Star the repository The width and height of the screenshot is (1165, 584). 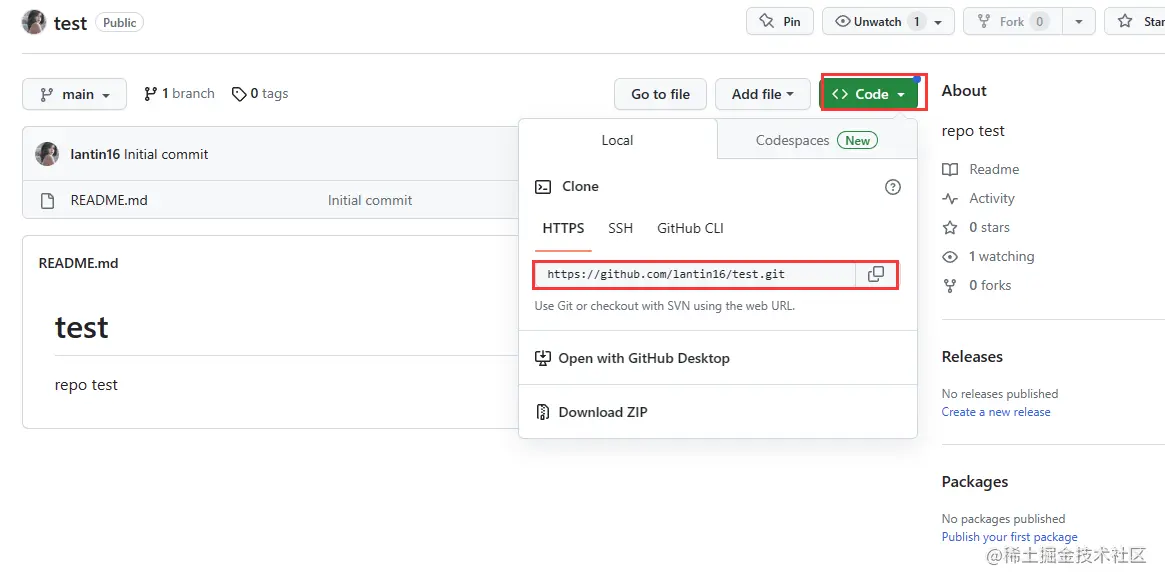pos(1135,22)
